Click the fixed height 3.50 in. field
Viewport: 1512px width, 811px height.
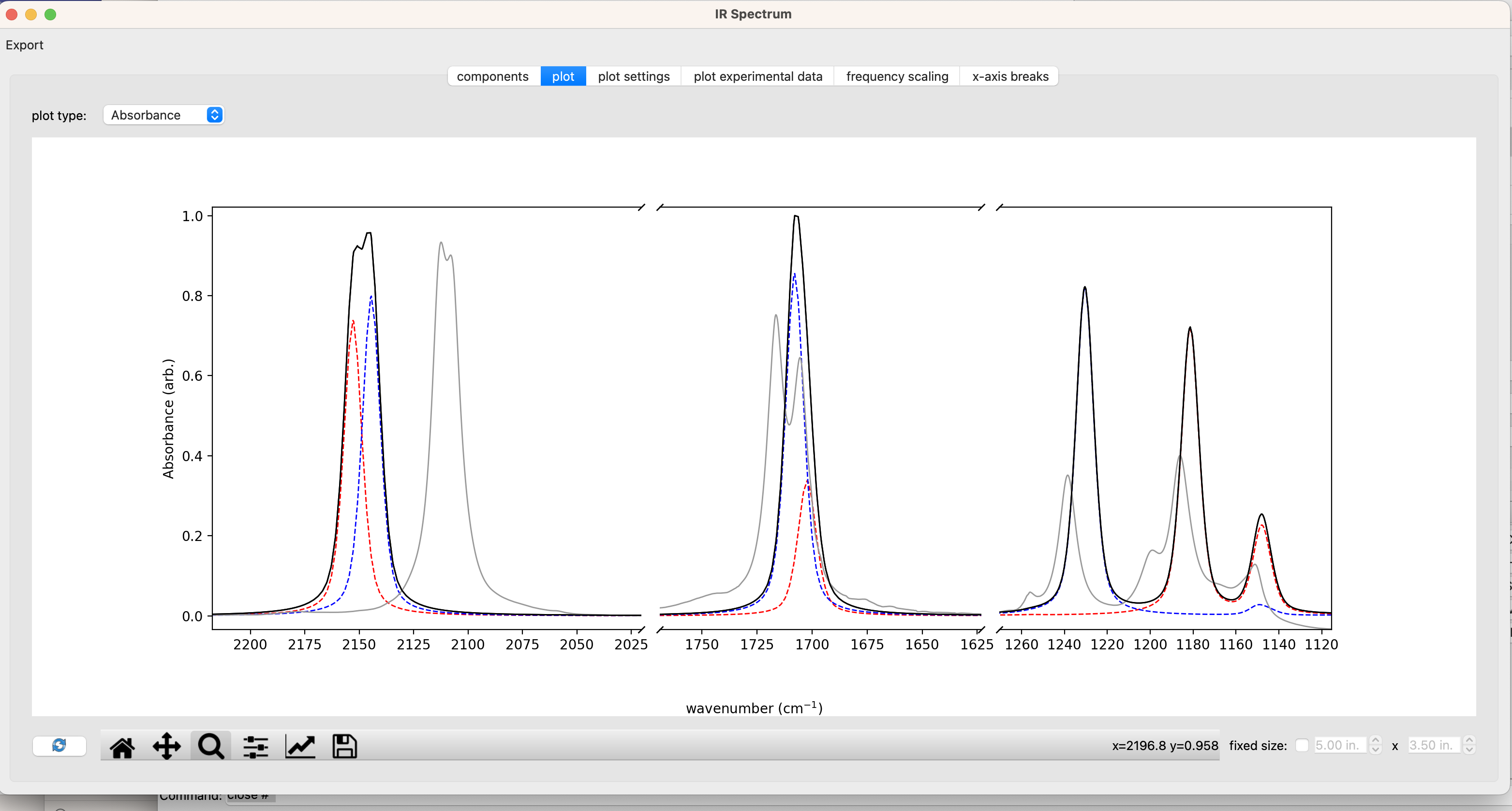click(1435, 745)
